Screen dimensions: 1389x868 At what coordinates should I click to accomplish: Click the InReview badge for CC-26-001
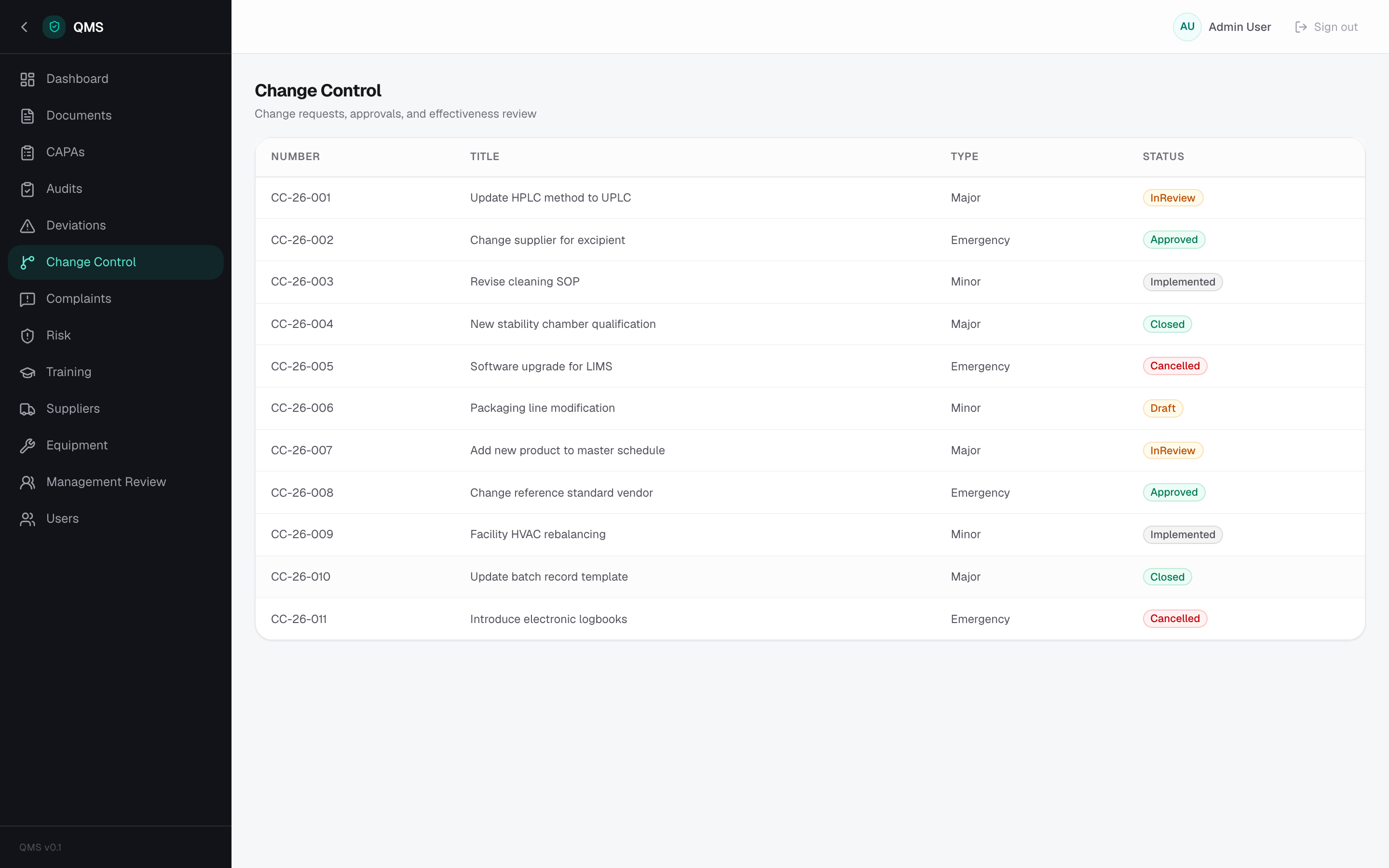[x=1172, y=198]
